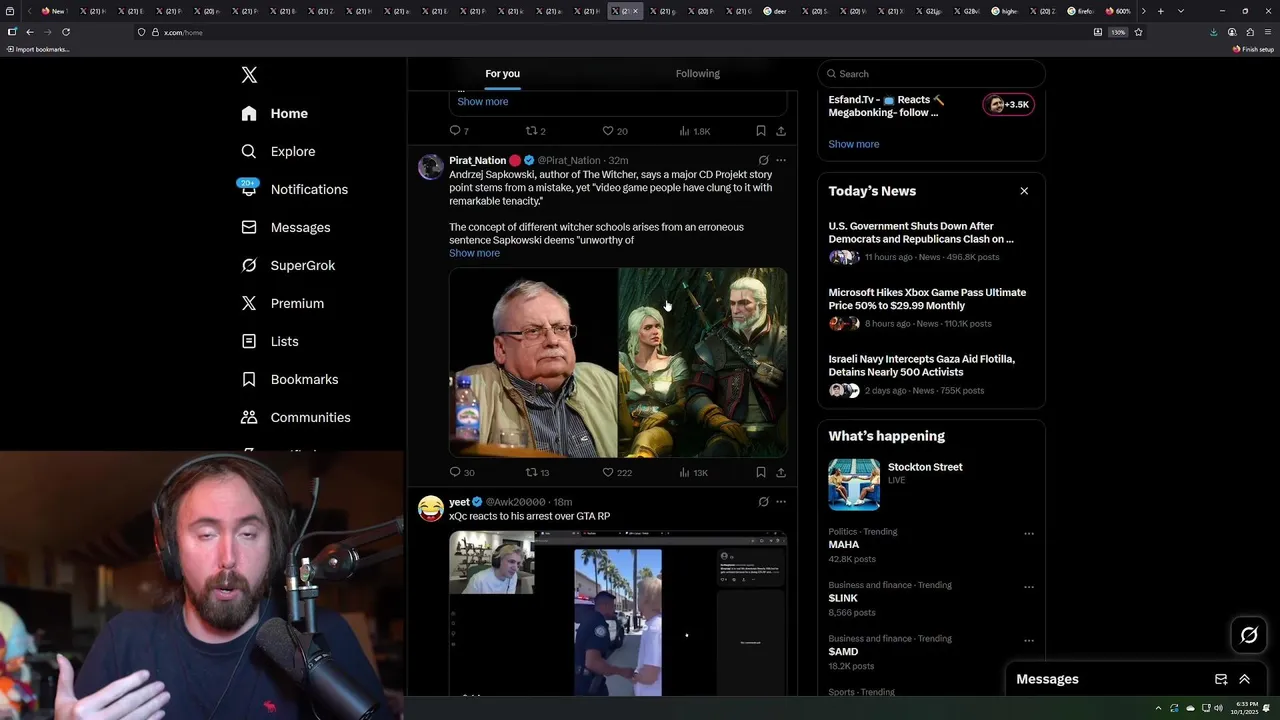View top post analytics 1.8K
Viewport: 1280px width, 720px height.
tap(695, 131)
